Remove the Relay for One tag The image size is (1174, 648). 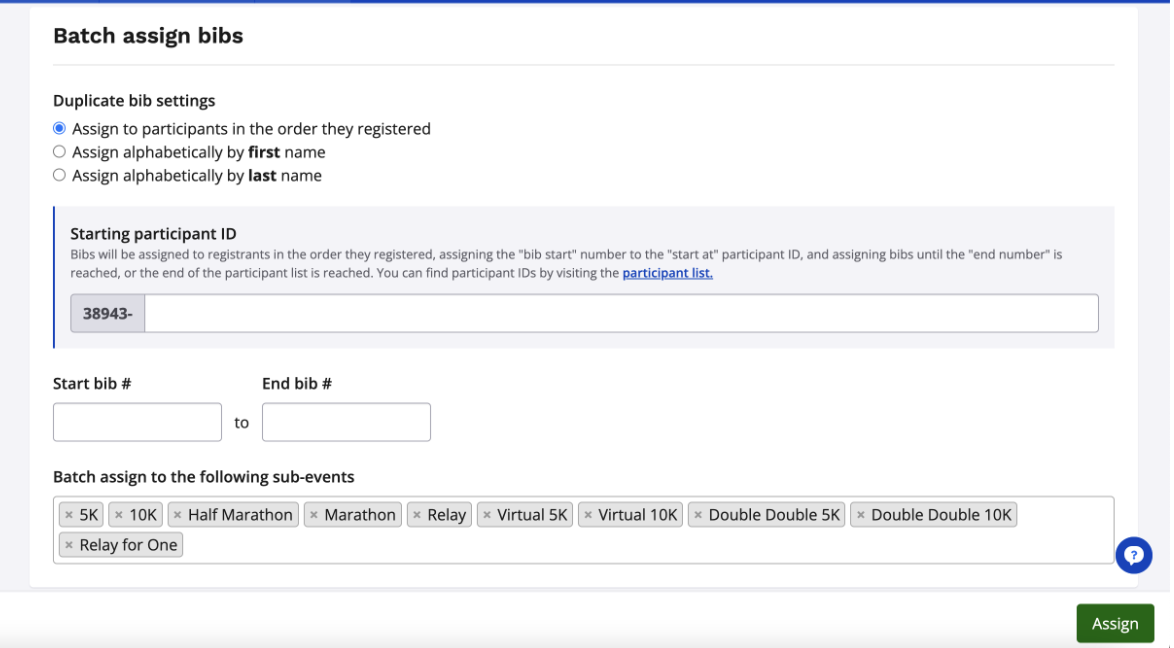[69, 545]
